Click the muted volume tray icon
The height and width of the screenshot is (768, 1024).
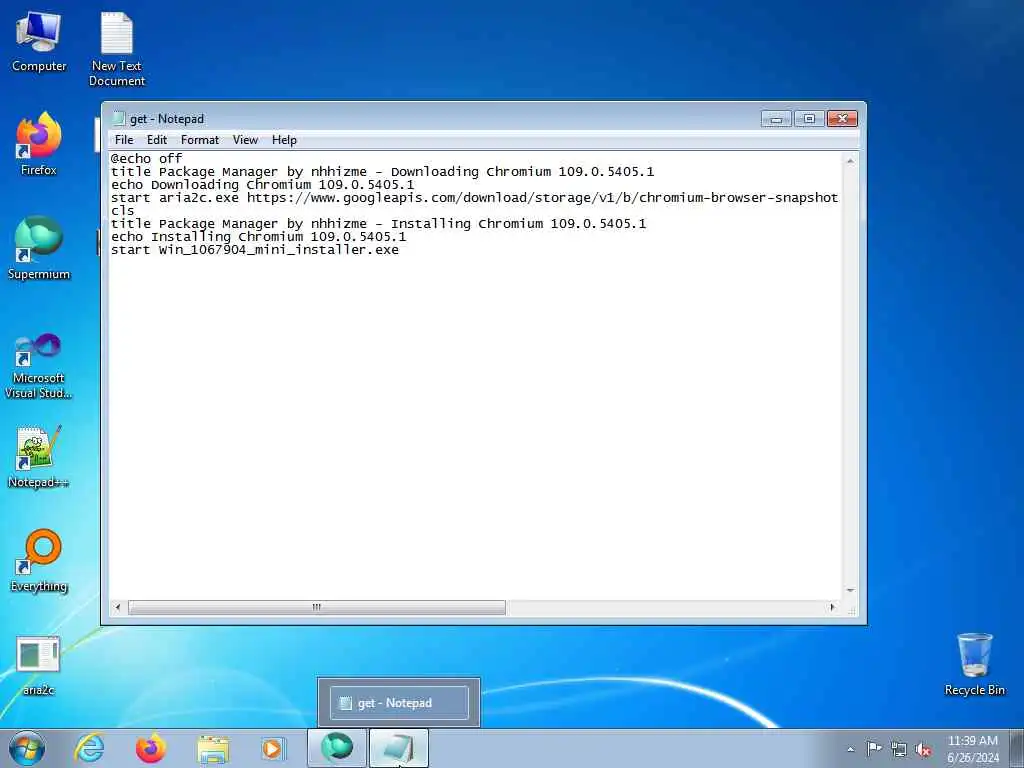pos(923,749)
